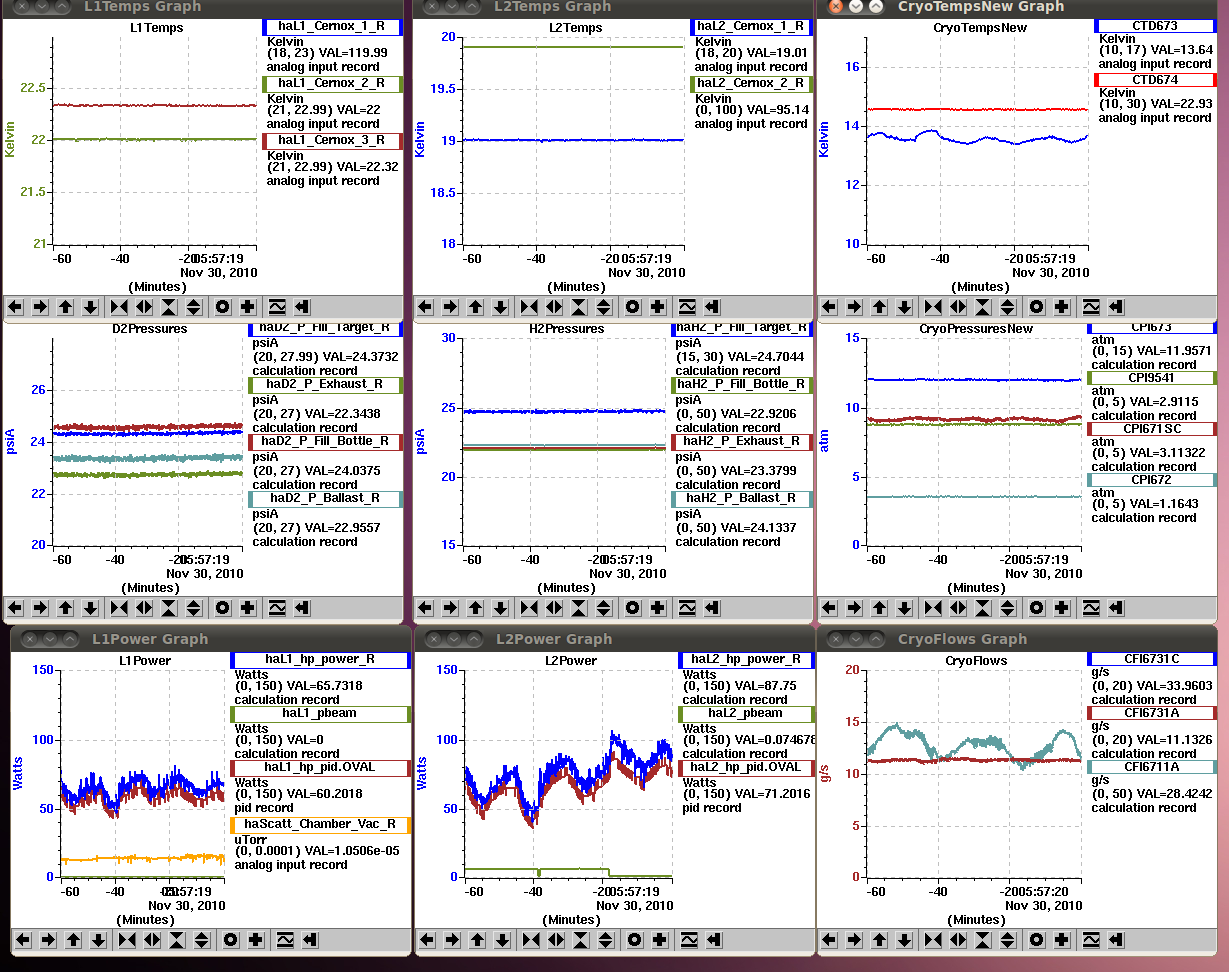Zoom in vertically in the CryoFlows toolbar

pos(983,940)
